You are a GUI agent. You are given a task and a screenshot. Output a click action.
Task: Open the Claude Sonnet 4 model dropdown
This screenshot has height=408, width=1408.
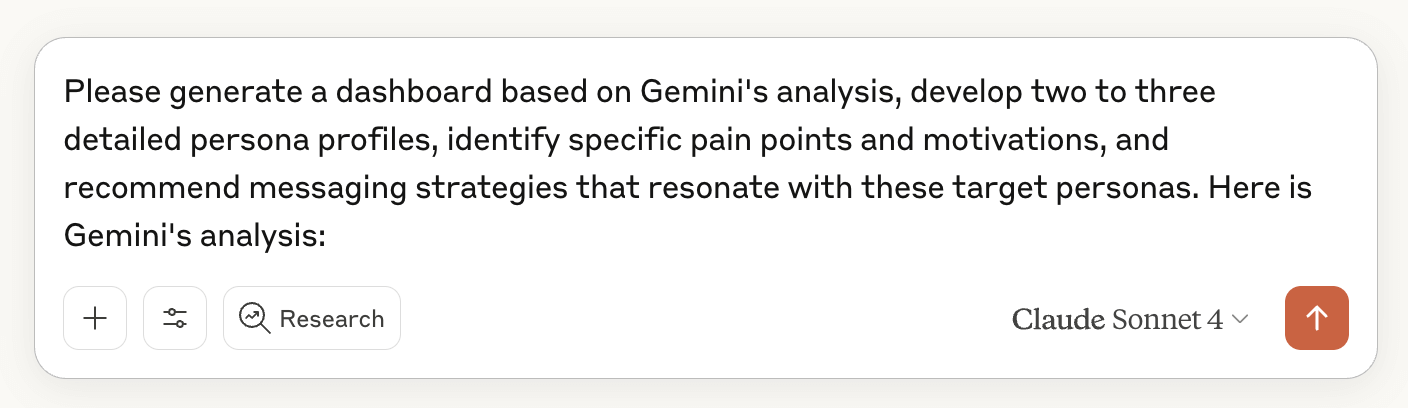click(x=1131, y=319)
